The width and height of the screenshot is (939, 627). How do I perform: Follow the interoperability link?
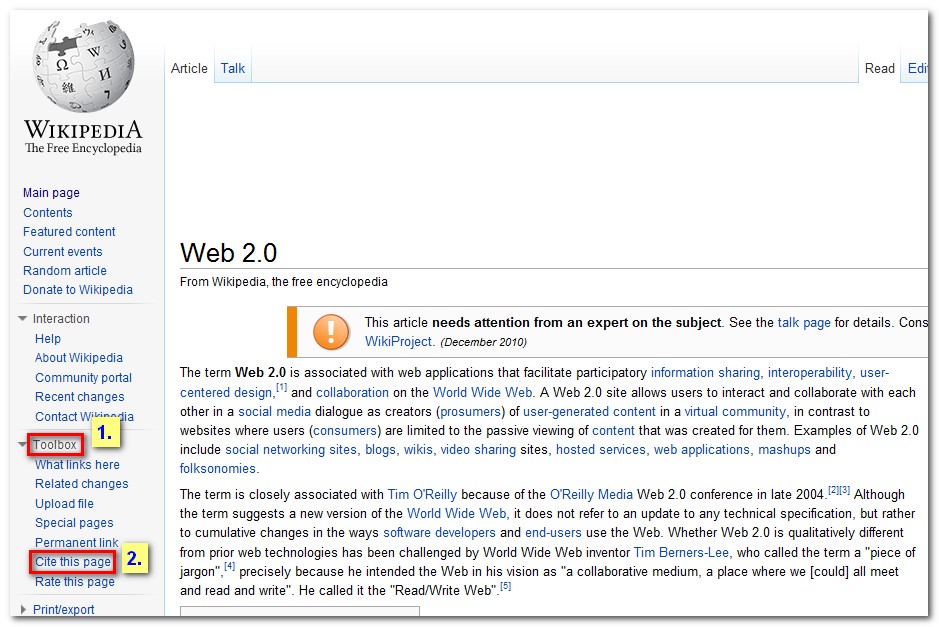pos(810,372)
